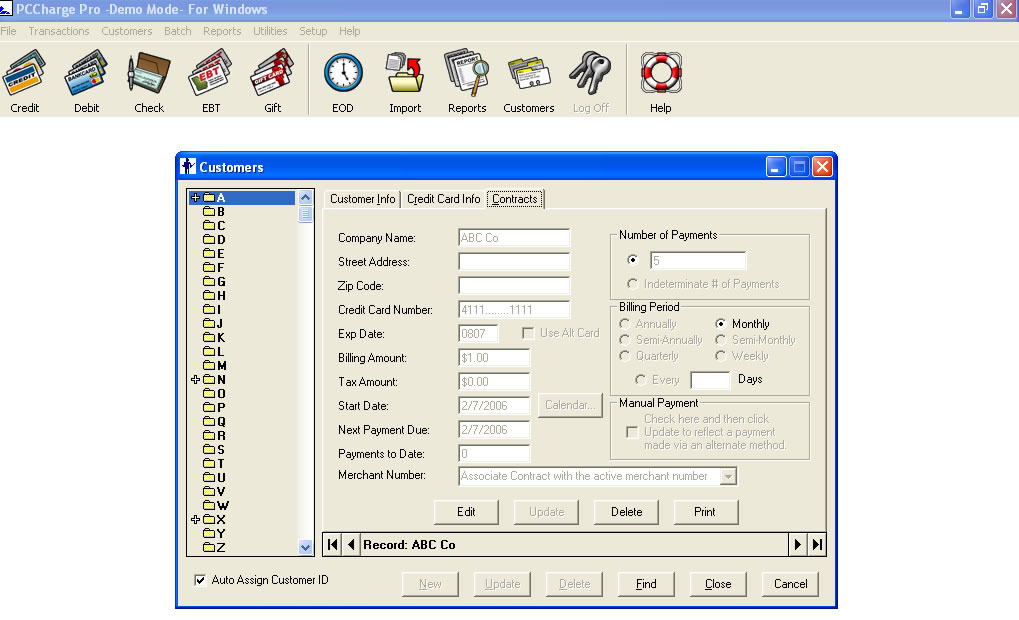Open Merchant Number dropdown
Screen dimensions: 1019x620
[x=729, y=476]
